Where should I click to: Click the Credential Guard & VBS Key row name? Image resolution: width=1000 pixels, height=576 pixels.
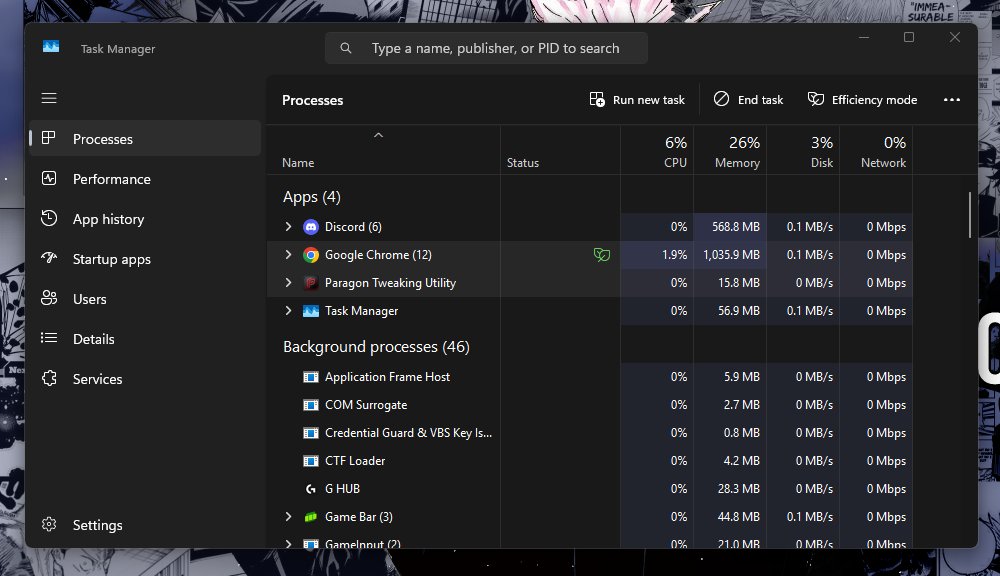click(408, 433)
